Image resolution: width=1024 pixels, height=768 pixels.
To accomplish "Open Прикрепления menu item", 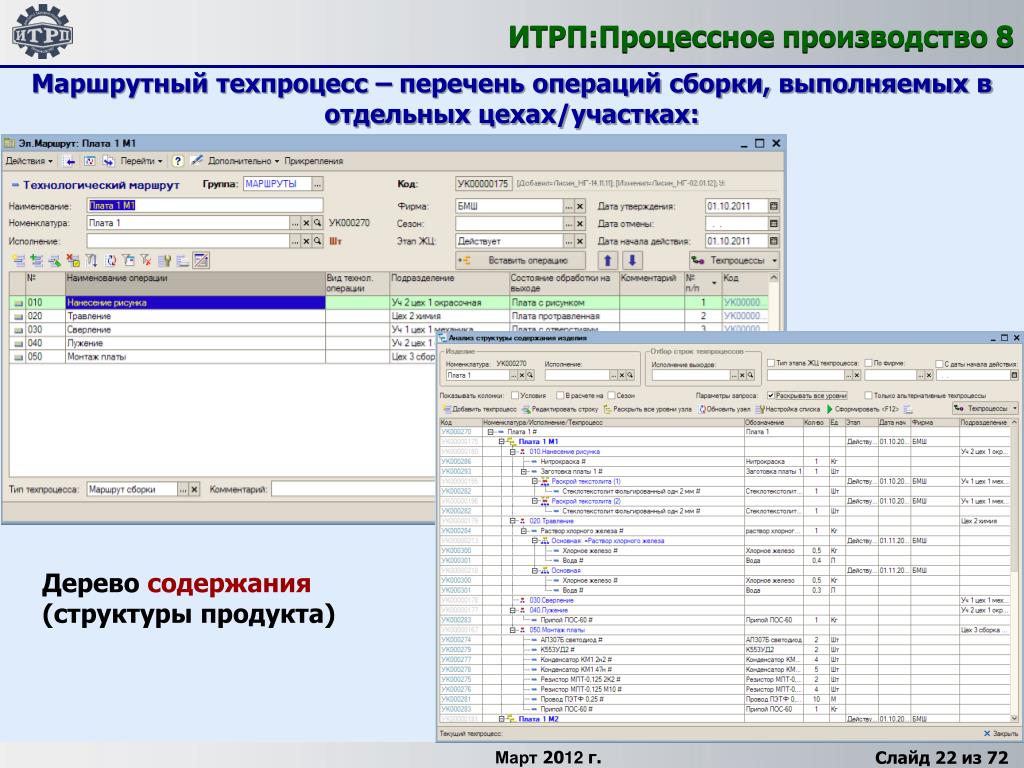I will pyautogui.click(x=313, y=161).
